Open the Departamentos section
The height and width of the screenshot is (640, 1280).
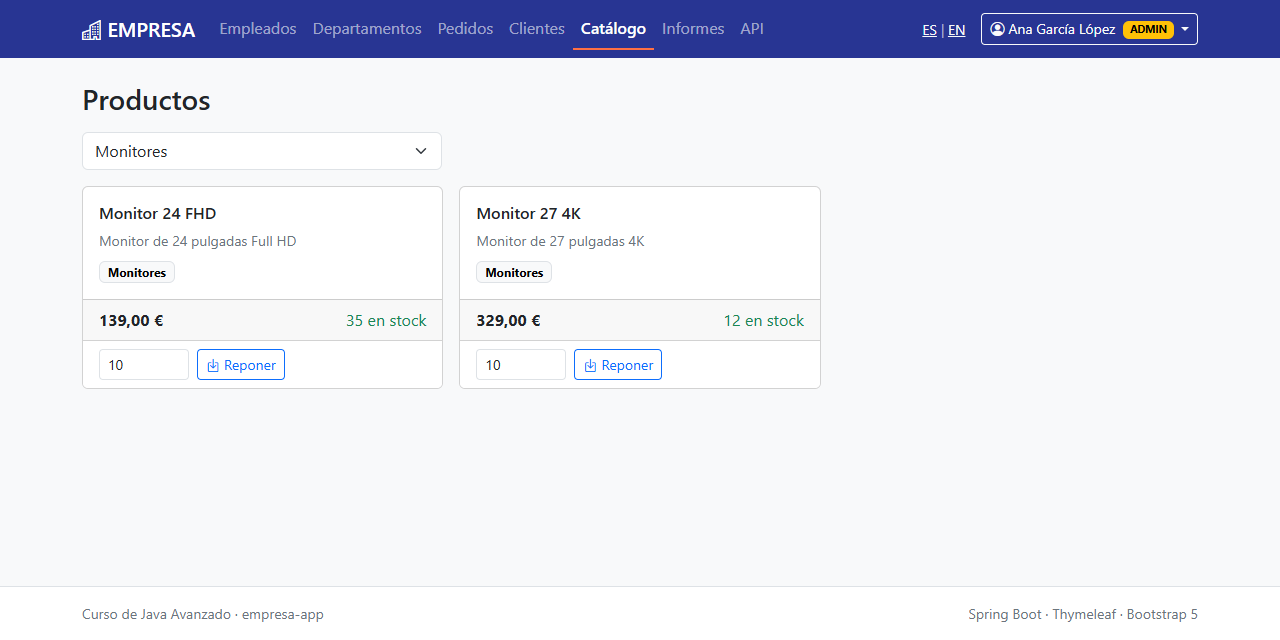tap(367, 29)
